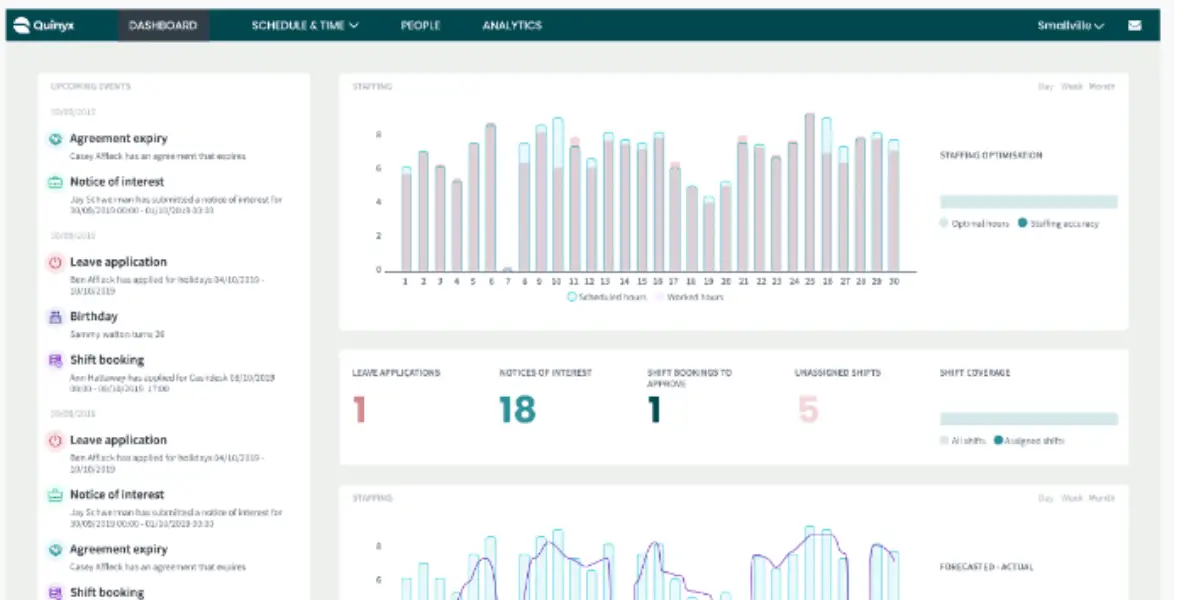Open the Unassigned Shifts count of 5
The height and width of the screenshot is (600, 1200).
(808, 410)
